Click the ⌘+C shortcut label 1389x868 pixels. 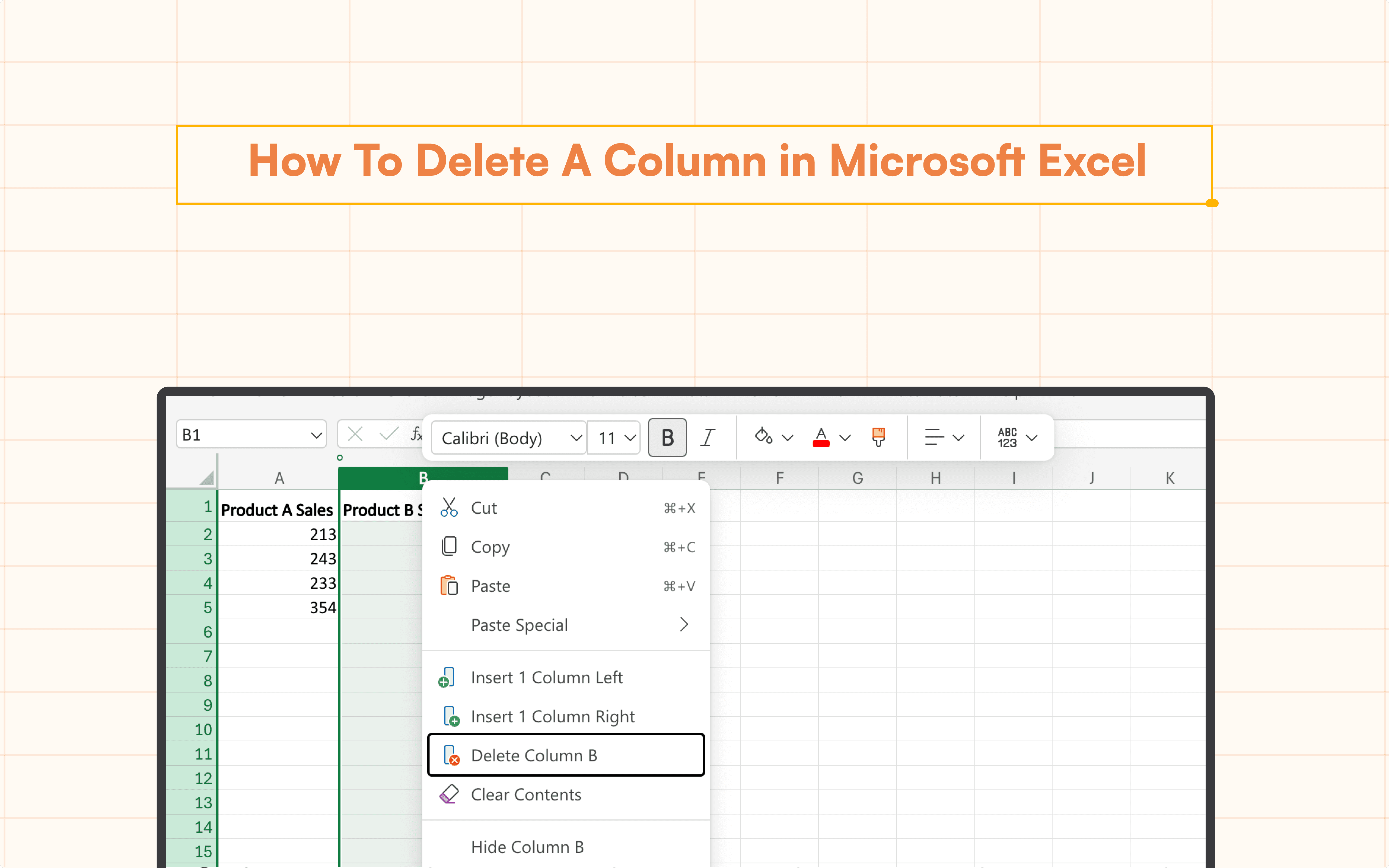point(680,547)
